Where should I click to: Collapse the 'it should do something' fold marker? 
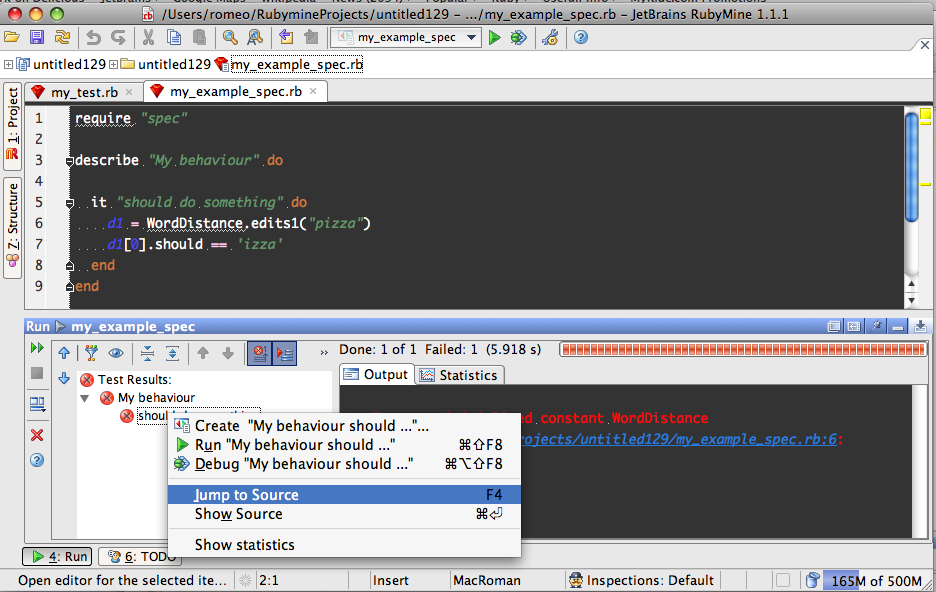(x=70, y=203)
